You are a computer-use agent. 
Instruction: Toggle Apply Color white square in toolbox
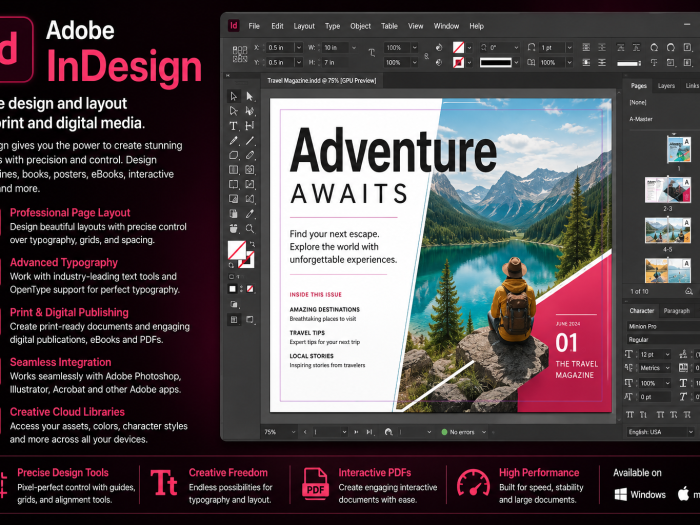pos(233,289)
